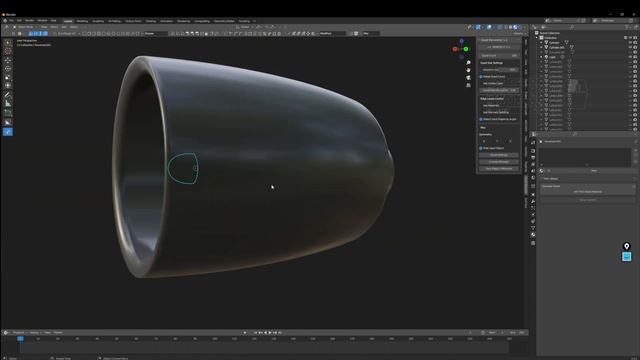
Task: Select the Add Cube tool
Action: (8, 113)
